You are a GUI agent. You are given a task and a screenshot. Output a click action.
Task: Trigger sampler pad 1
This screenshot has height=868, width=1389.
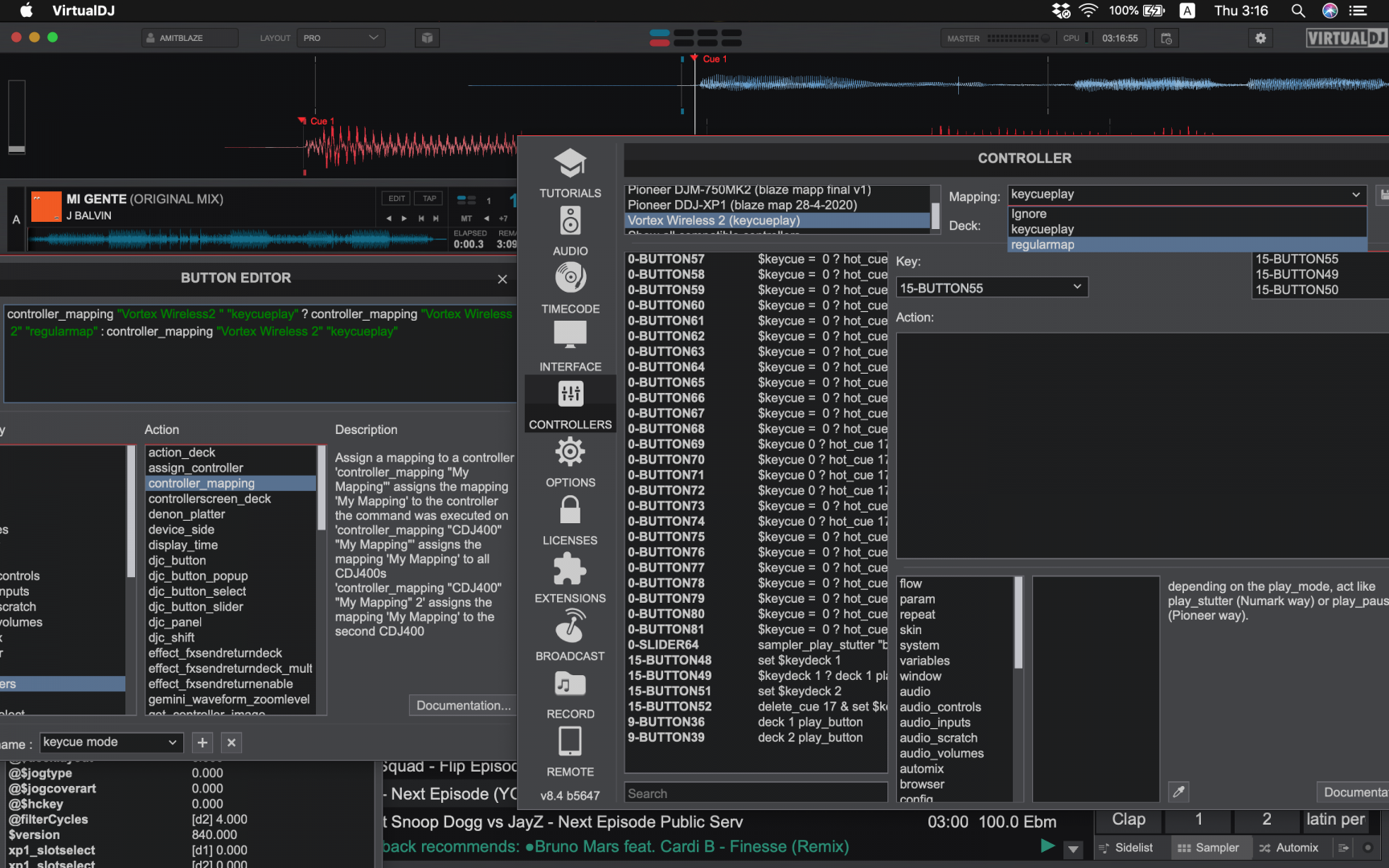(x=1198, y=820)
